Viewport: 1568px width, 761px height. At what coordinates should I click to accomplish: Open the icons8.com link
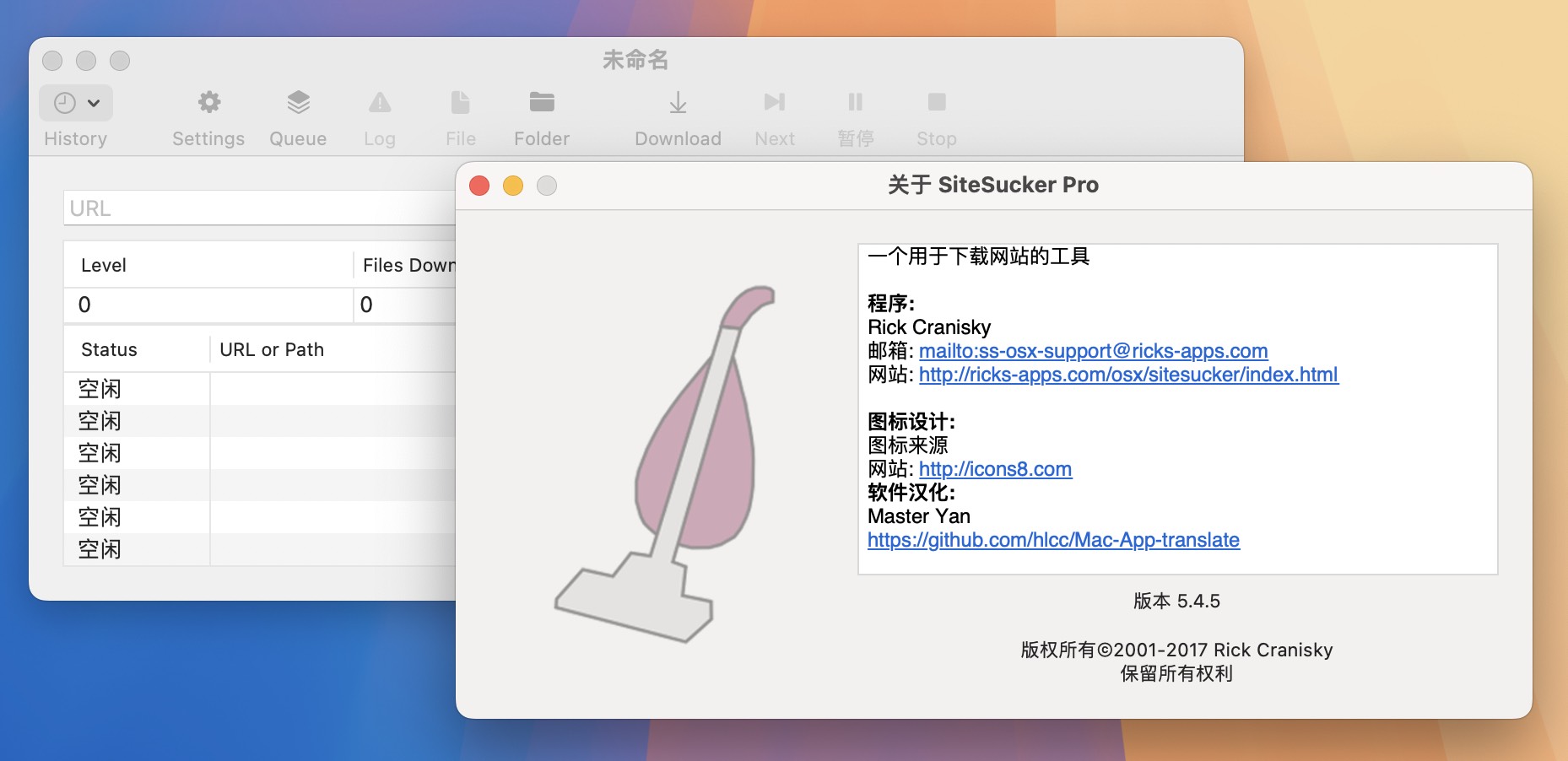click(x=995, y=469)
